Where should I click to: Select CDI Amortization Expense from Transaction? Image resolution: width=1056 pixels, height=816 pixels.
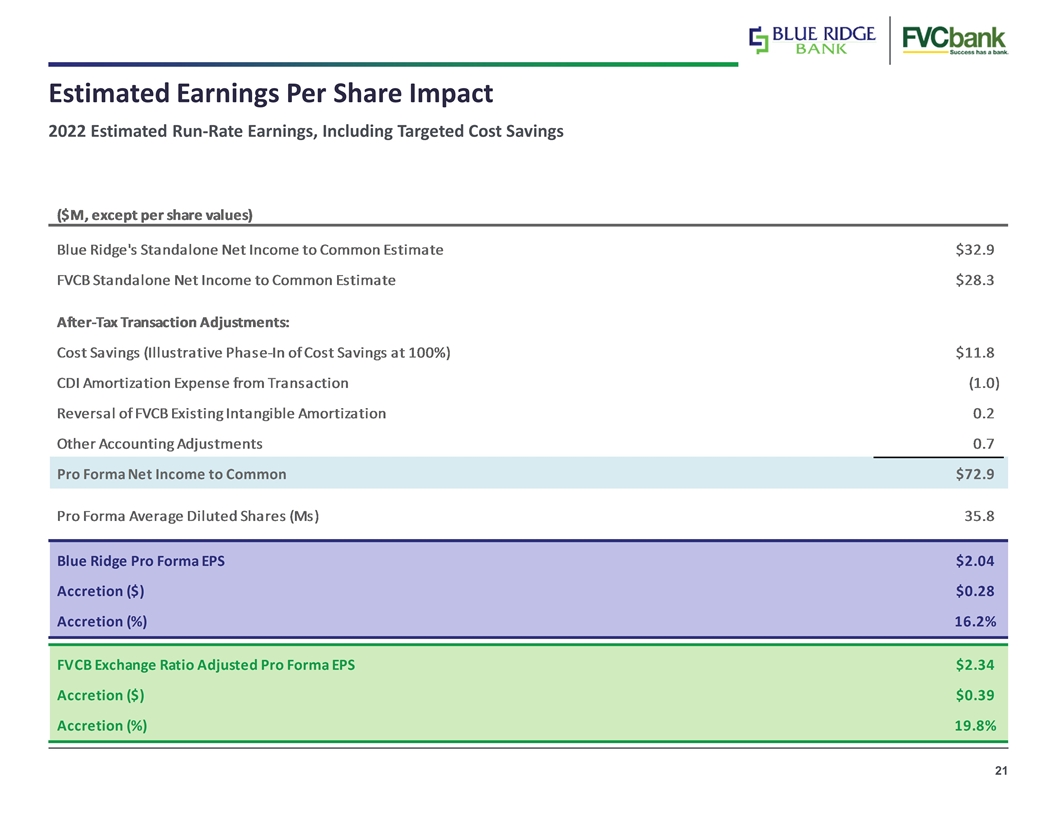203,383
